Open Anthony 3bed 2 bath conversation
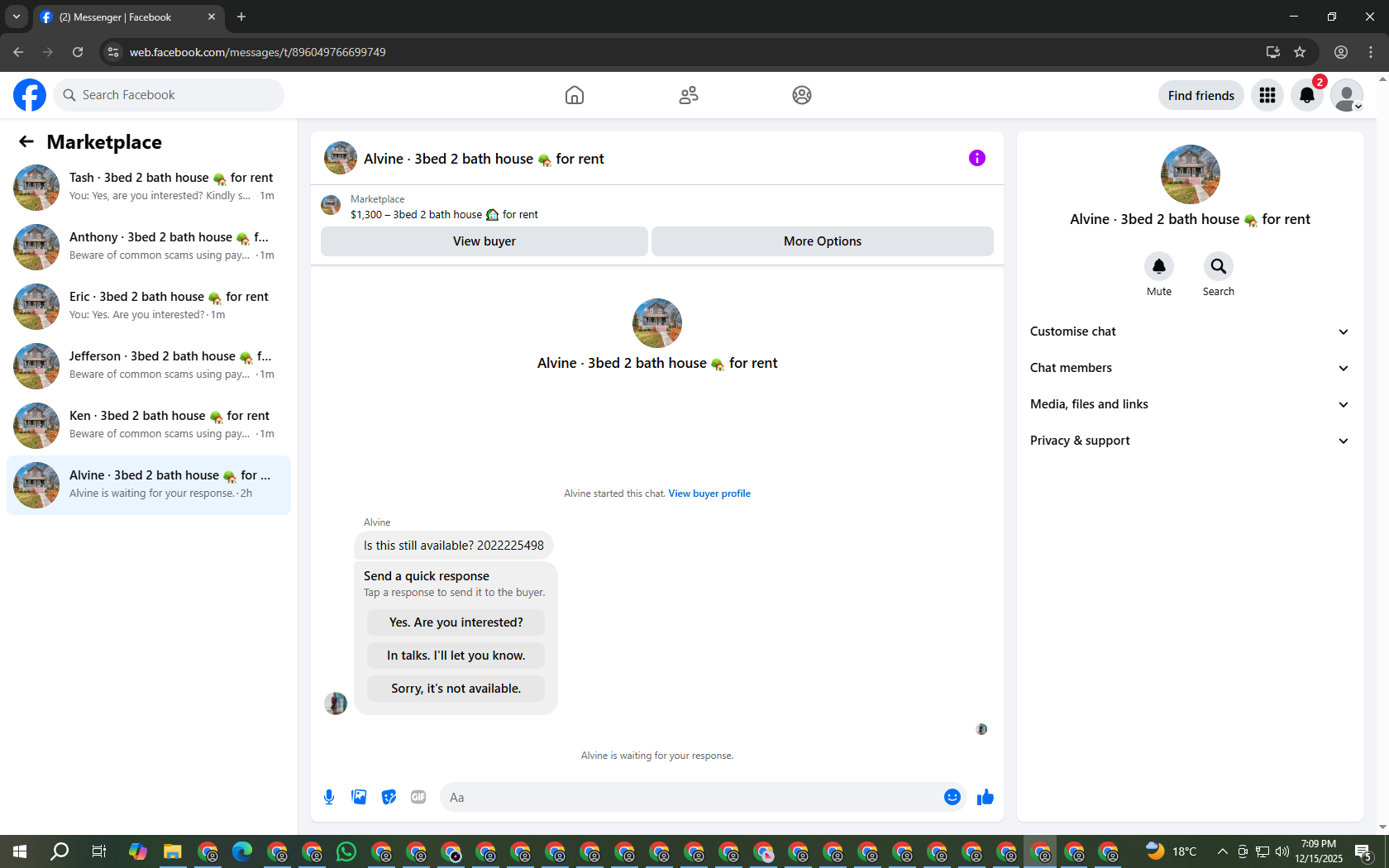 [149, 247]
